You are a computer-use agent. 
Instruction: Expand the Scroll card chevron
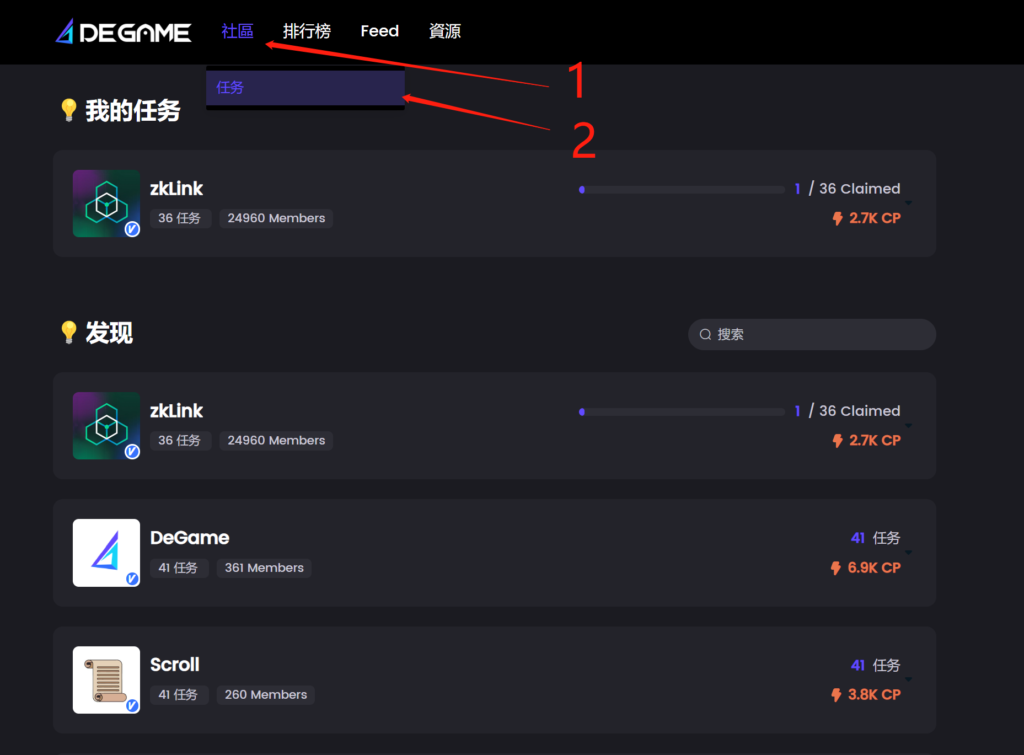click(x=908, y=680)
